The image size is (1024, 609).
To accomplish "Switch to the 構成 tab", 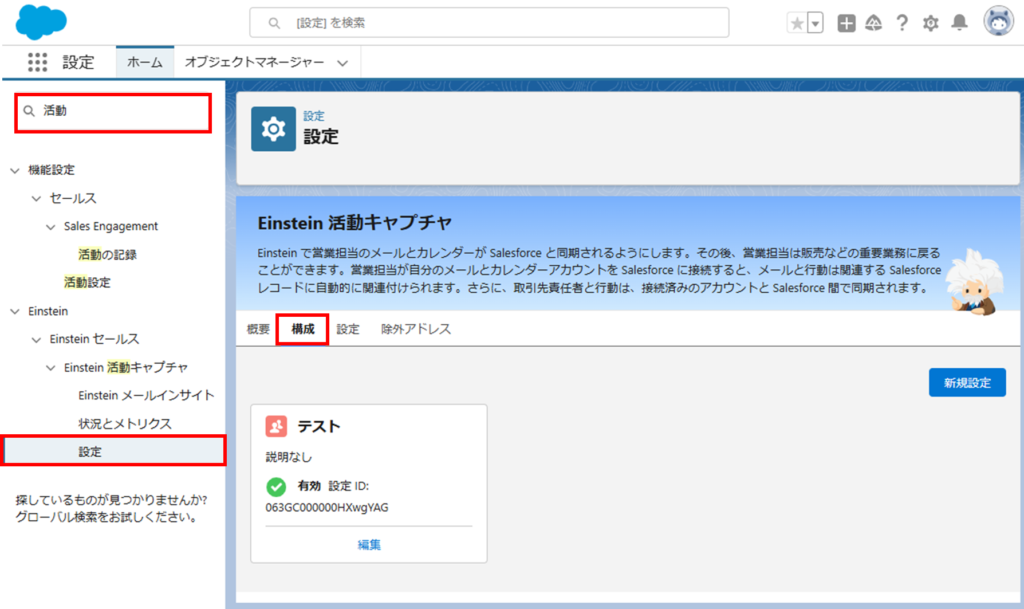I will pos(302,329).
